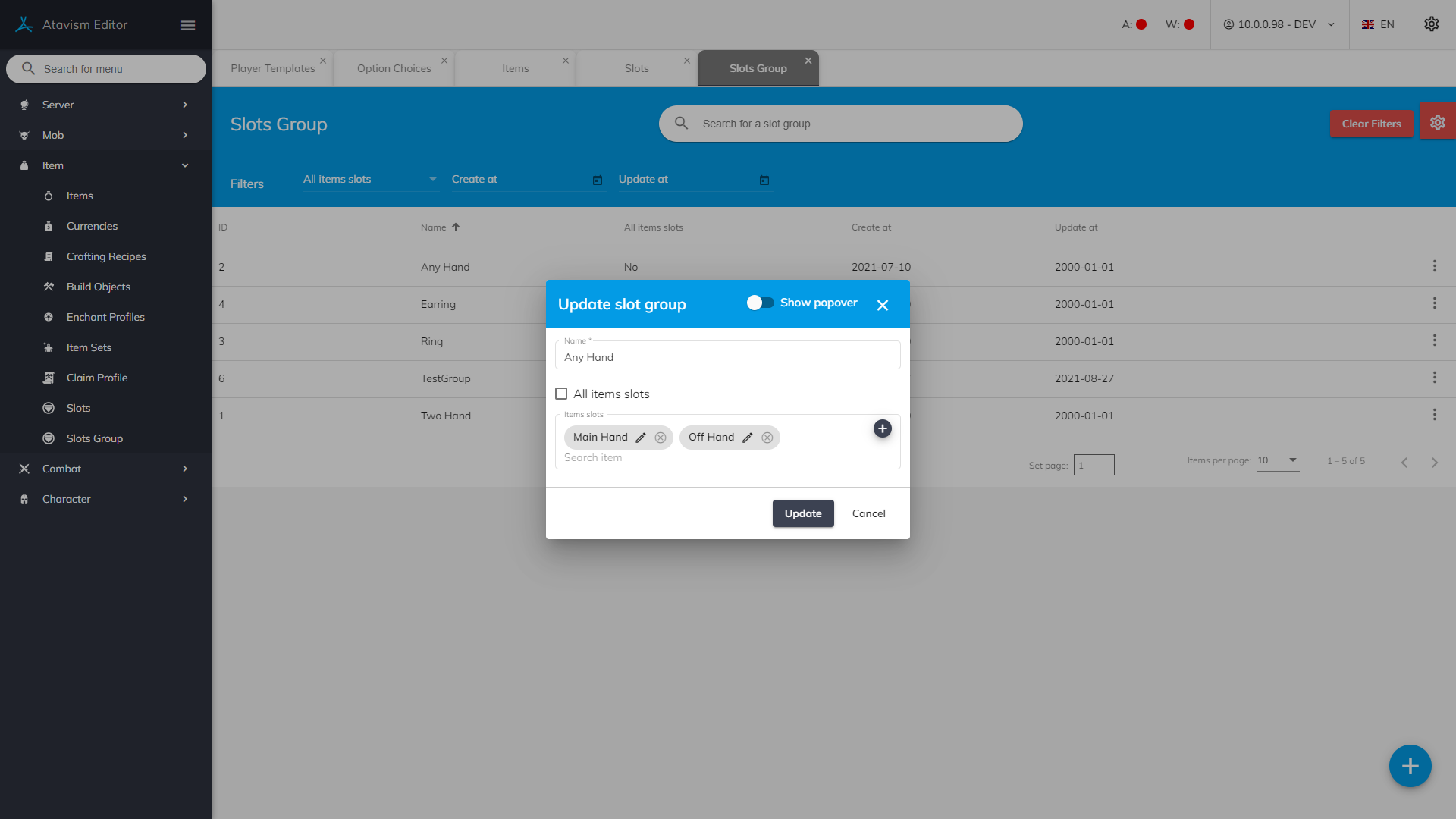Click the Clear Filters button
The image size is (1456, 819).
click(x=1370, y=124)
